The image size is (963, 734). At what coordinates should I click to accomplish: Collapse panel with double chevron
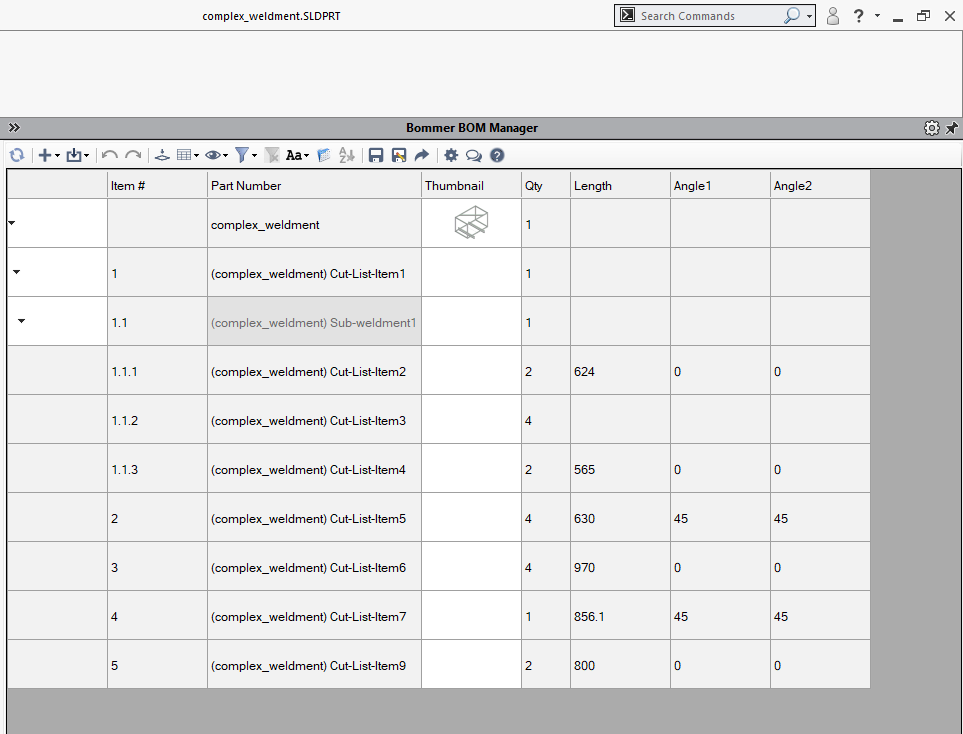[14, 128]
